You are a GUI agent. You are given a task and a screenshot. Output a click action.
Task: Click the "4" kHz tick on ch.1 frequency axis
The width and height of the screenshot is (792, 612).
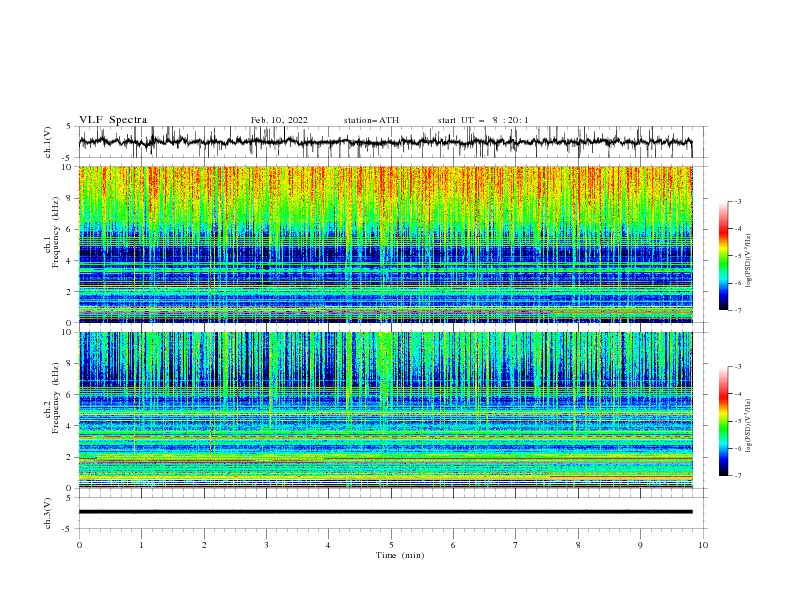tap(71, 261)
